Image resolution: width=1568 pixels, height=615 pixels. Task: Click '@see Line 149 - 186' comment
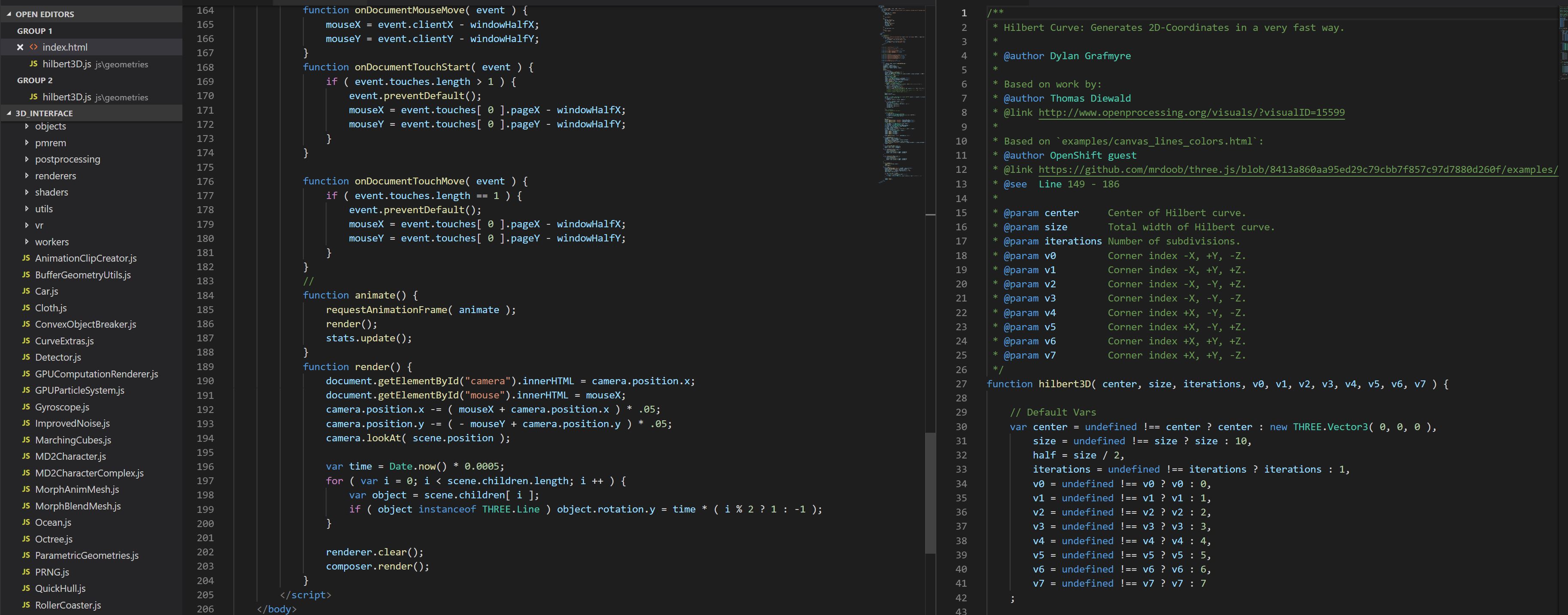point(1062,184)
